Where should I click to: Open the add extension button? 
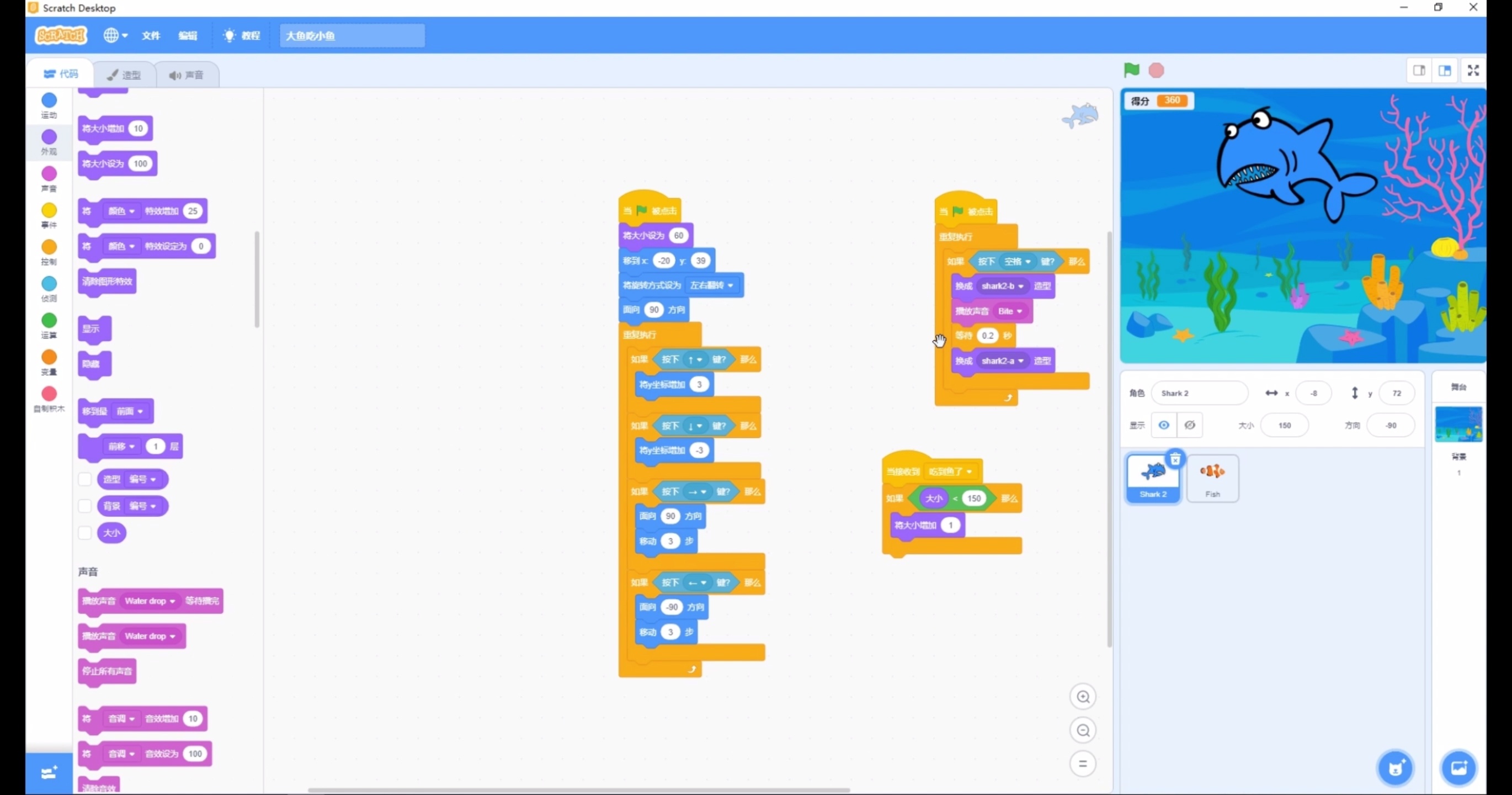point(49,773)
